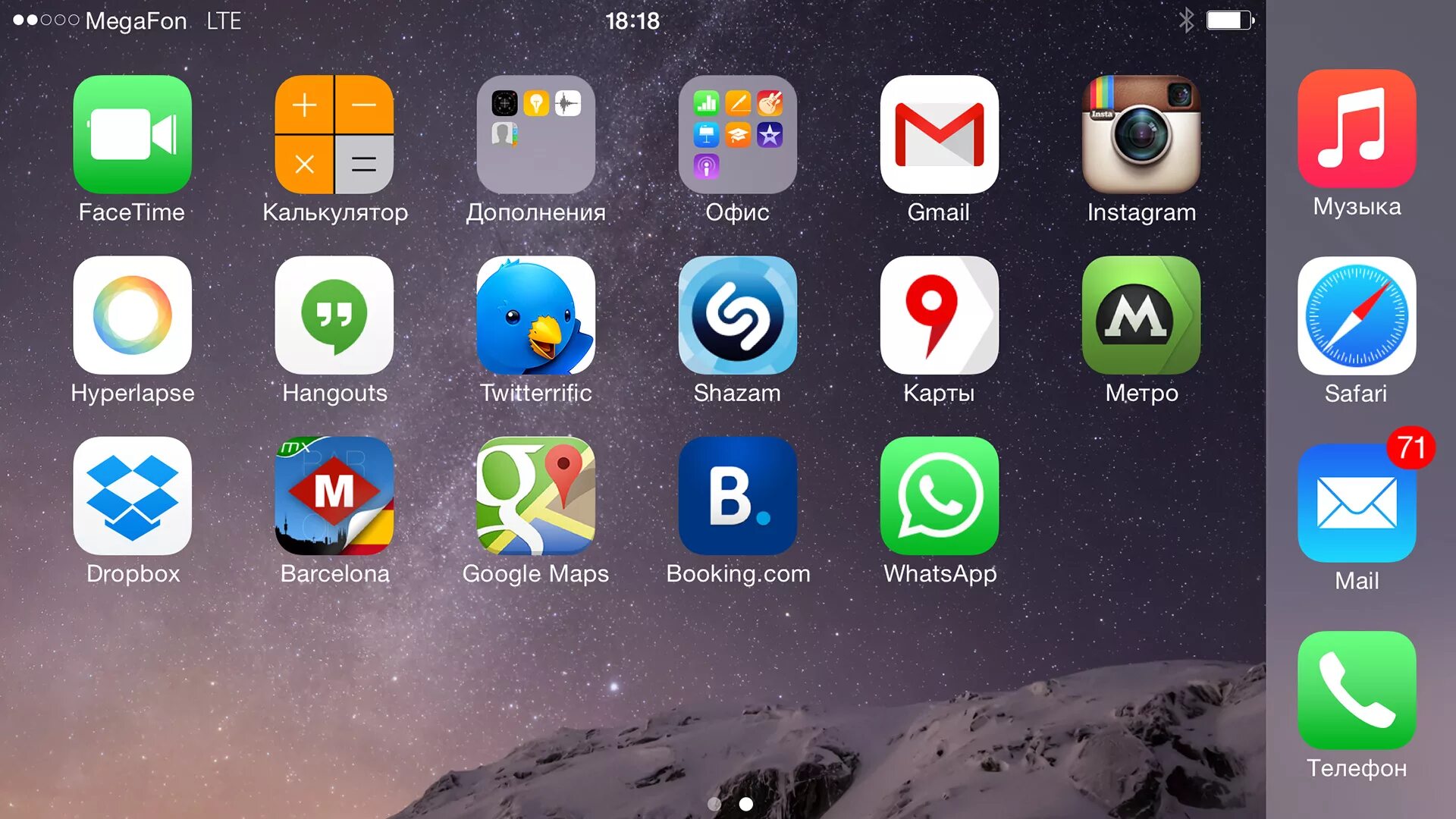Launch Shazam to identify music
The image size is (1456, 819).
pos(737,316)
